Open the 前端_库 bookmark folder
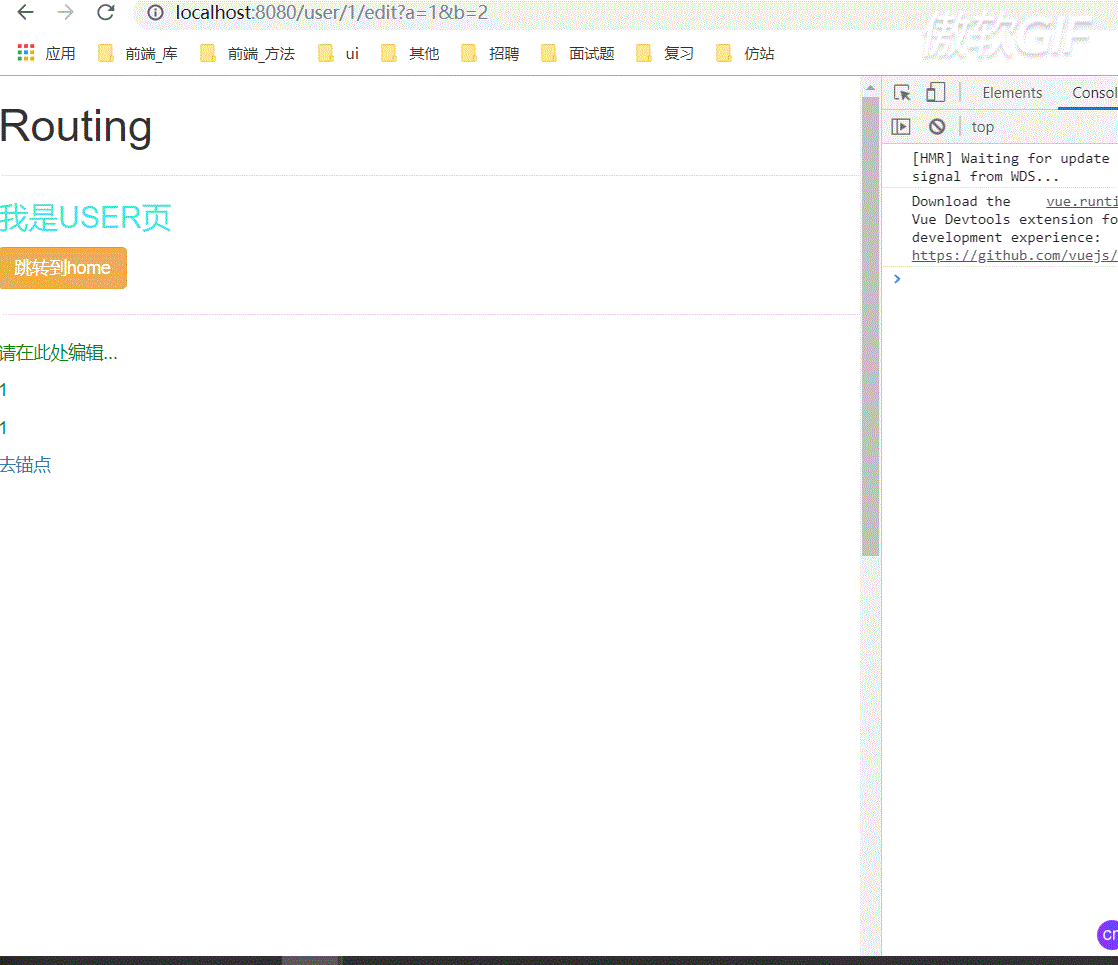Viewport: 1118px width, 965px height. pyautogui.click(x=138, y=53)
